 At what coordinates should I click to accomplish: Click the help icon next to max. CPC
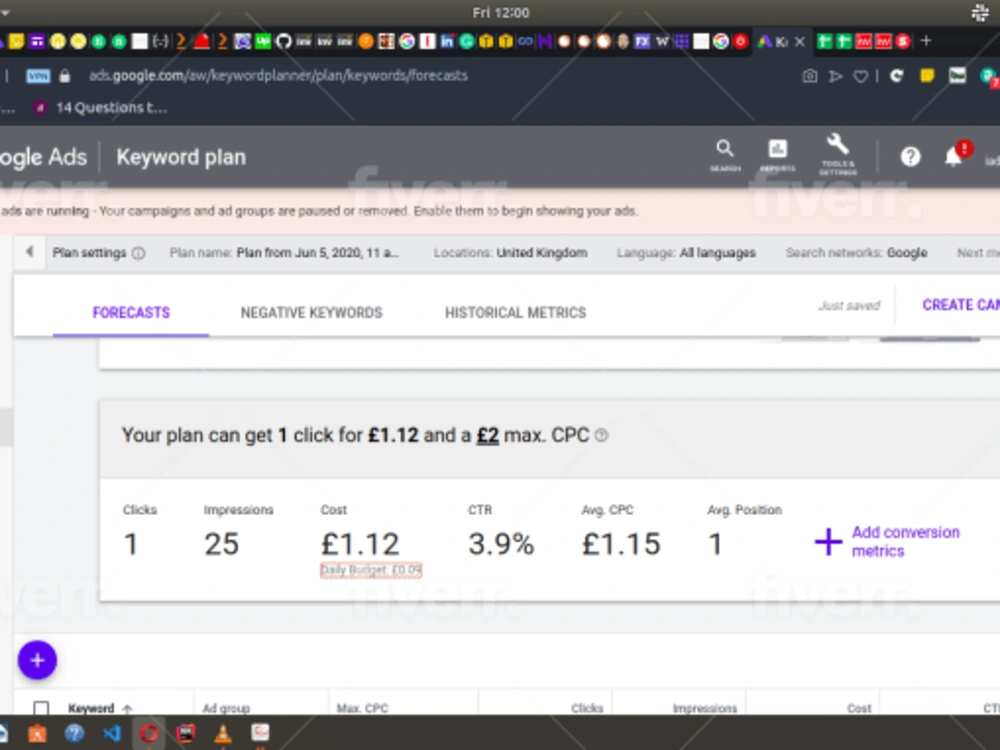coord(601,435)
